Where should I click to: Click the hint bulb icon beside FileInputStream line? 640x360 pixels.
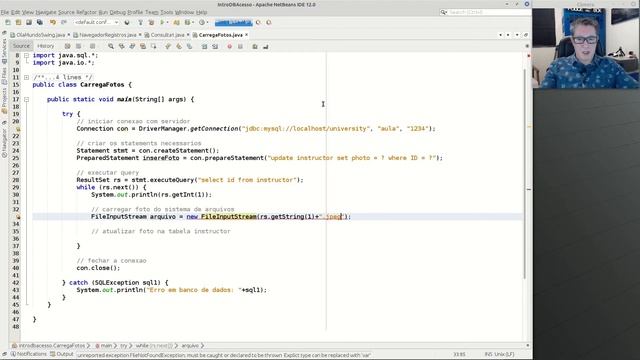point(18,217)
